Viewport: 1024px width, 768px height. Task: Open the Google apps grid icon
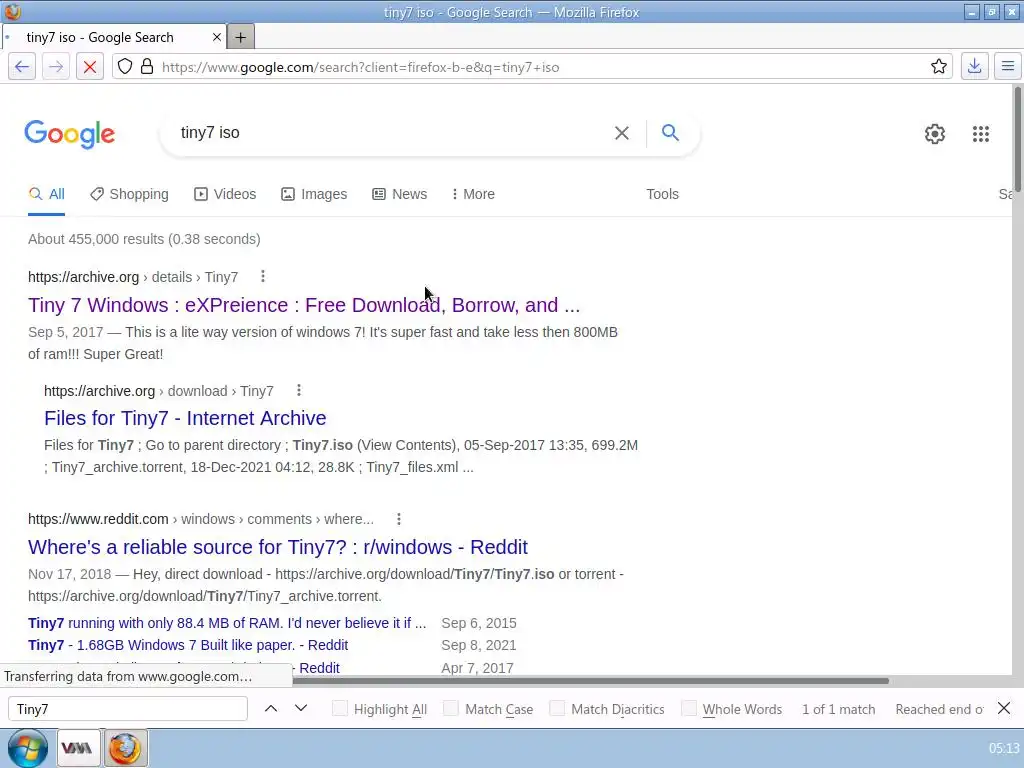[980, 134]
